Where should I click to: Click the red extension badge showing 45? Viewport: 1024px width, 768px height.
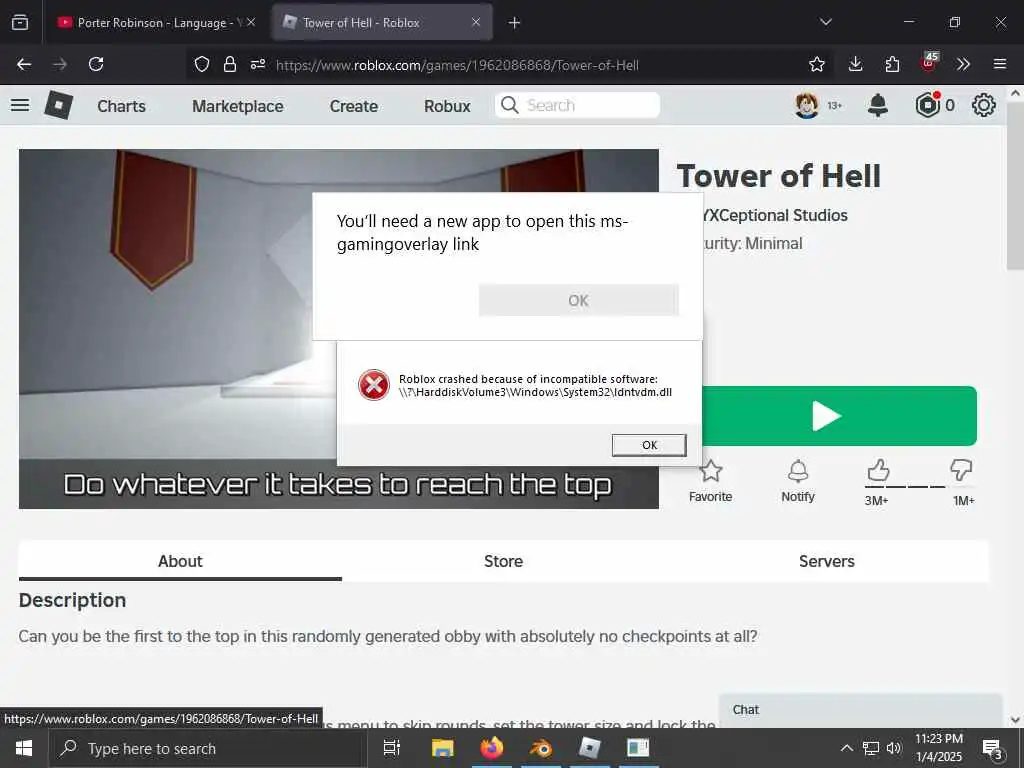929,62
